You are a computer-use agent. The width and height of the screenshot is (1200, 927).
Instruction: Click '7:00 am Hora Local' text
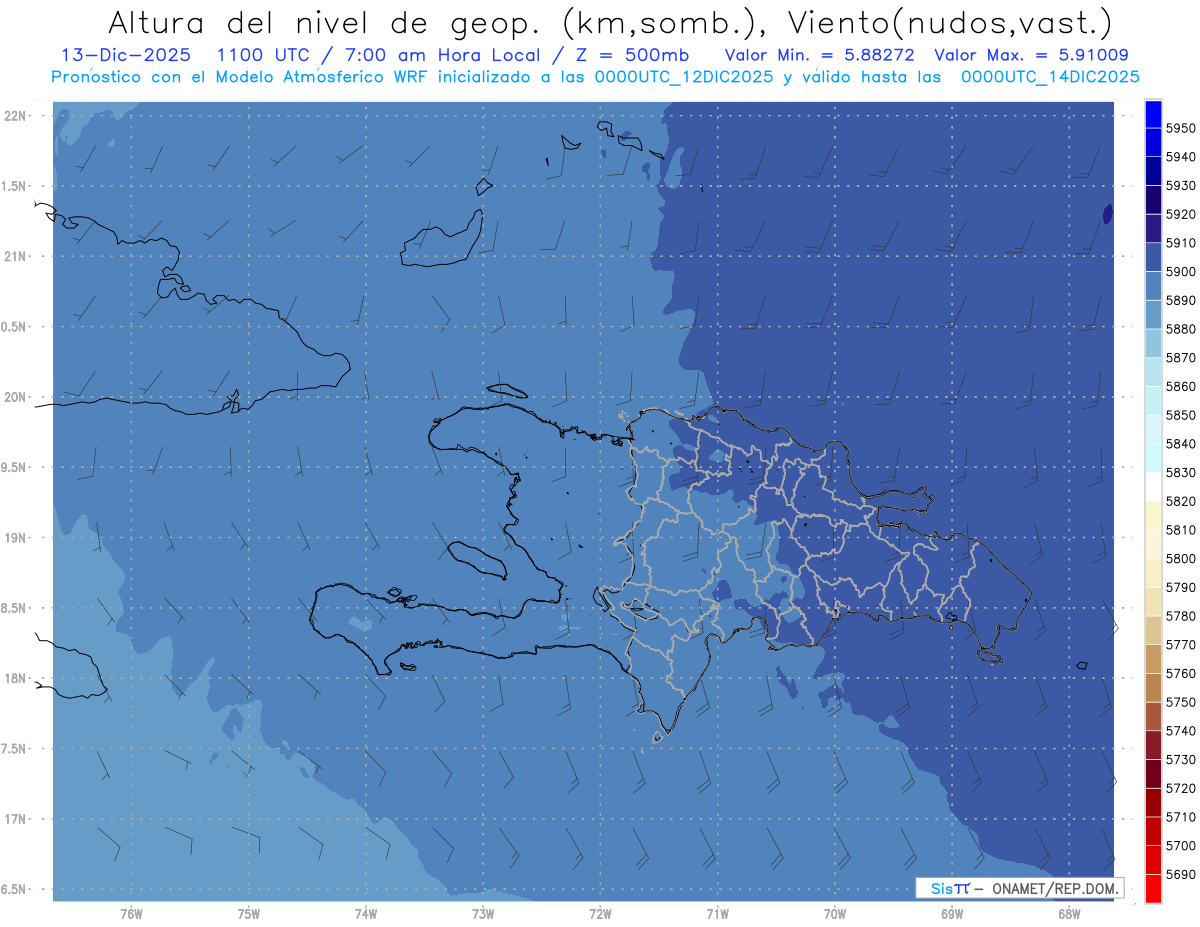[x=443, y=55]
